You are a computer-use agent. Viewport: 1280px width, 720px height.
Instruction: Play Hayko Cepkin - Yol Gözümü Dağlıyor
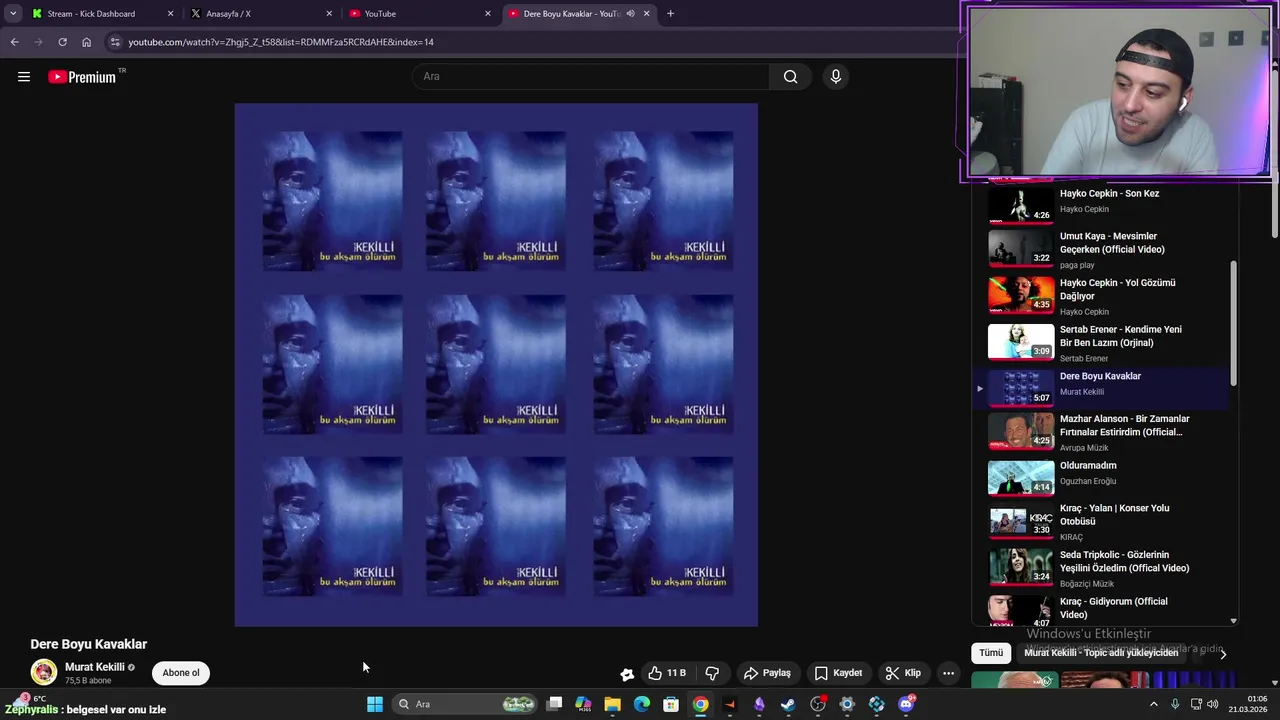1100,296
